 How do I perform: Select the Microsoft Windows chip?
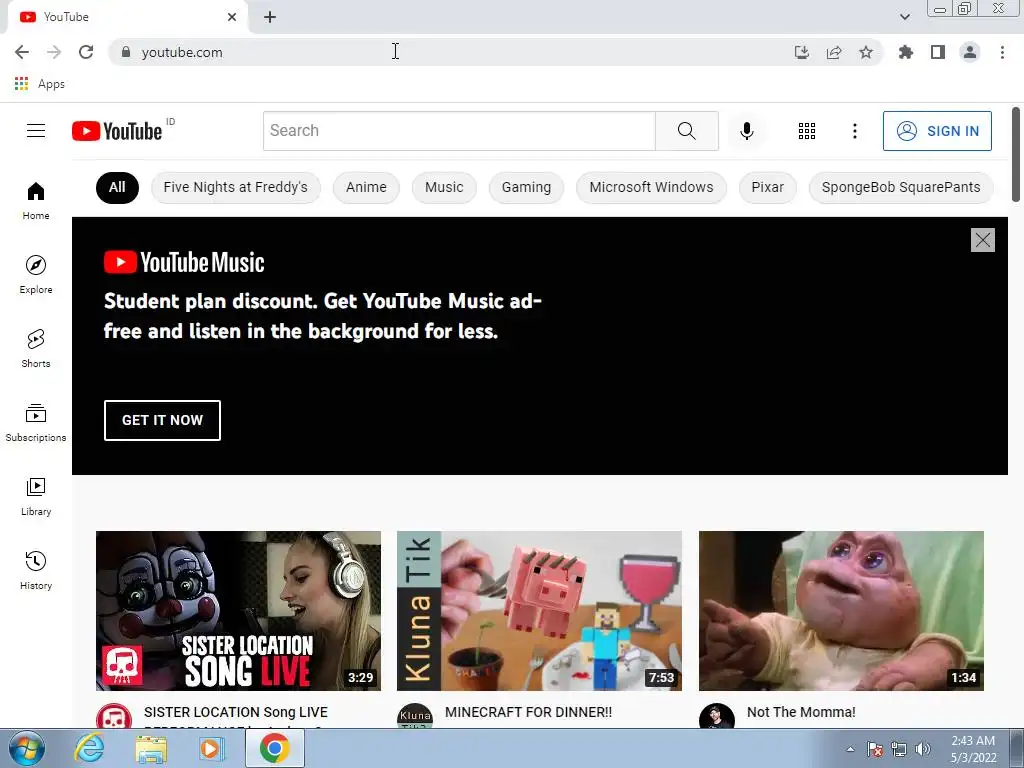pos(651,187)
